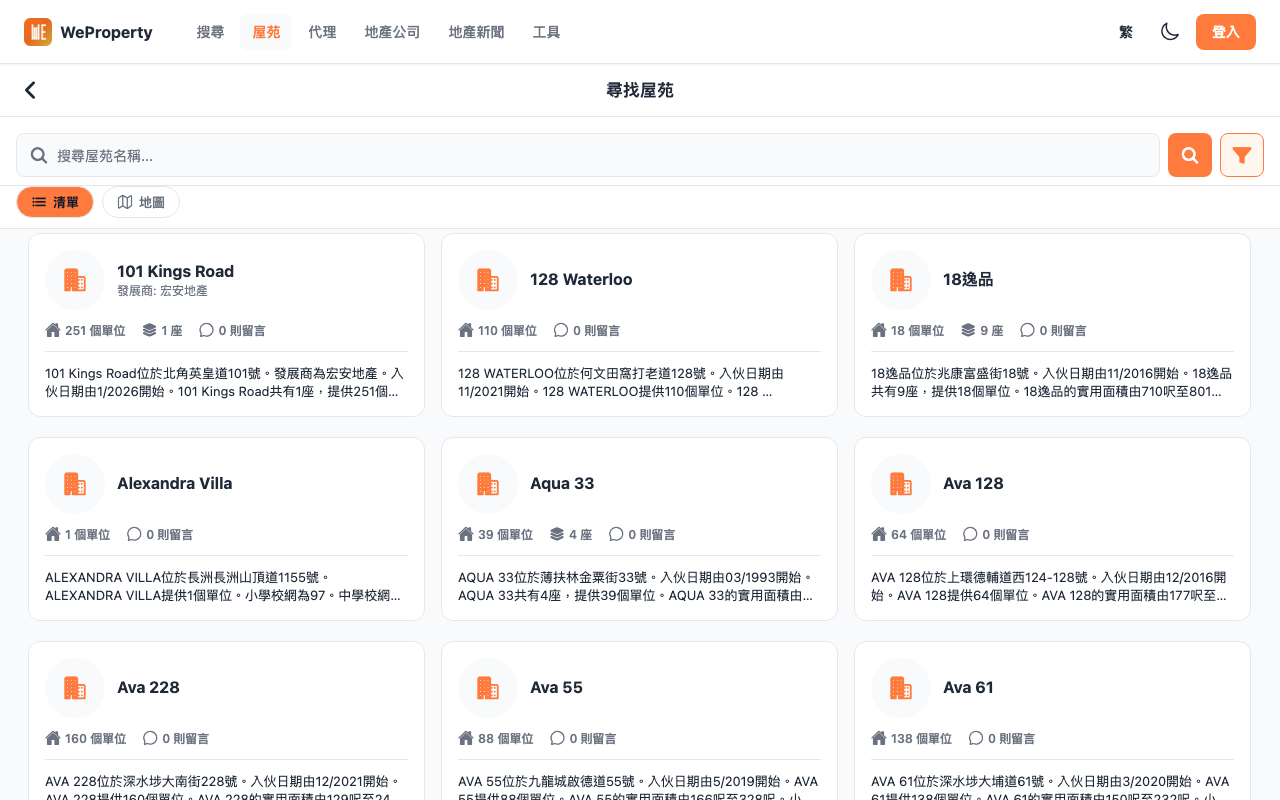Toggle dark mode moon icon
The image size is (1280, 800).
(1170, 32)
